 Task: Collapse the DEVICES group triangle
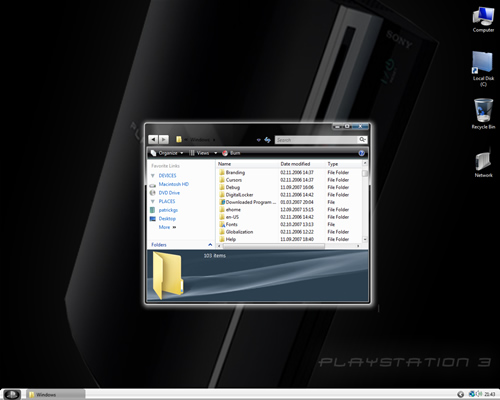[x=153, y=176]
